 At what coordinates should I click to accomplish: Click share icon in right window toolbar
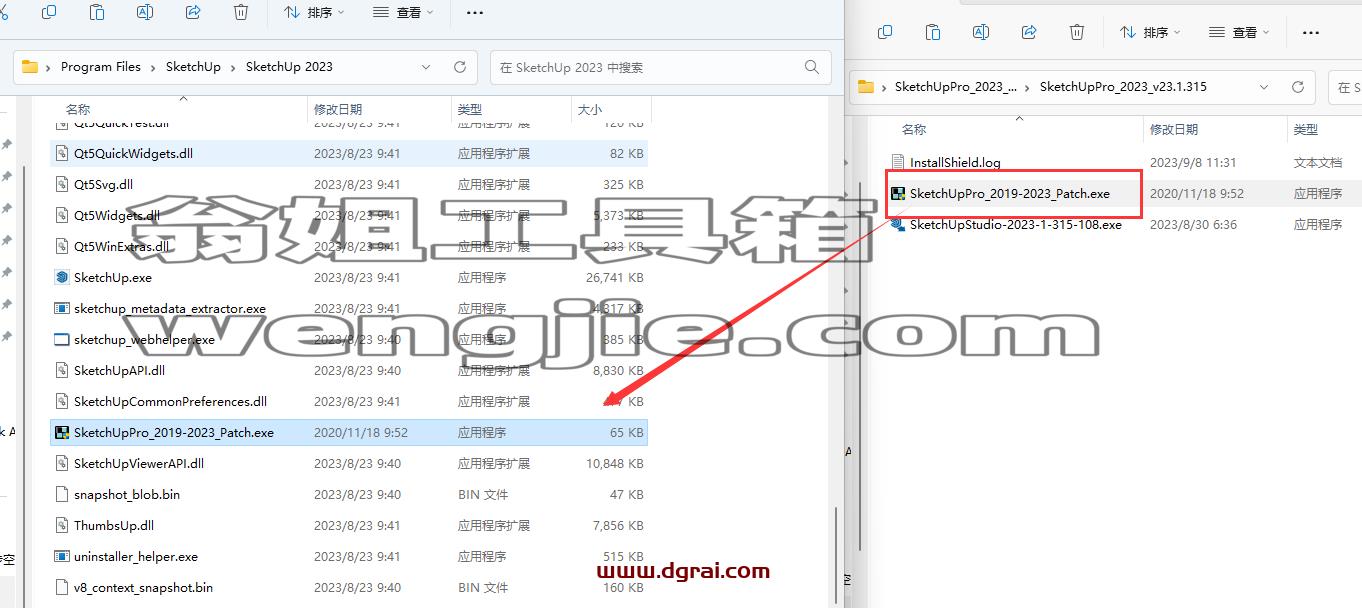(1029, 32)
